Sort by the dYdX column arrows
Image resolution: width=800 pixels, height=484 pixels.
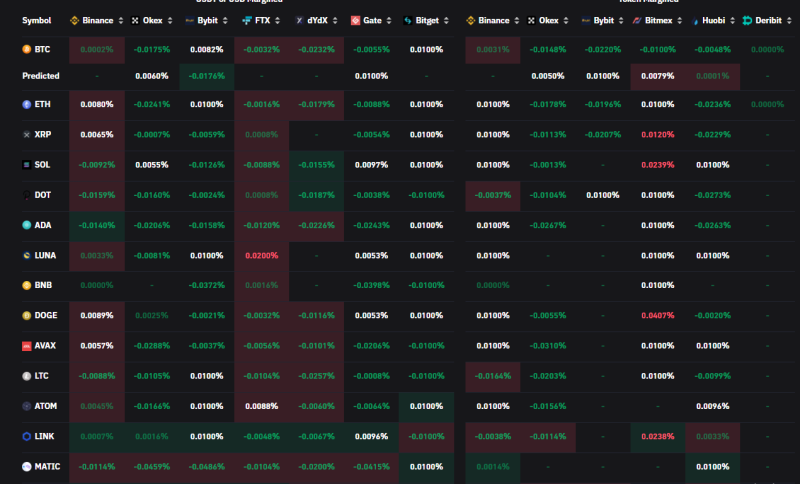click(335, 20)
